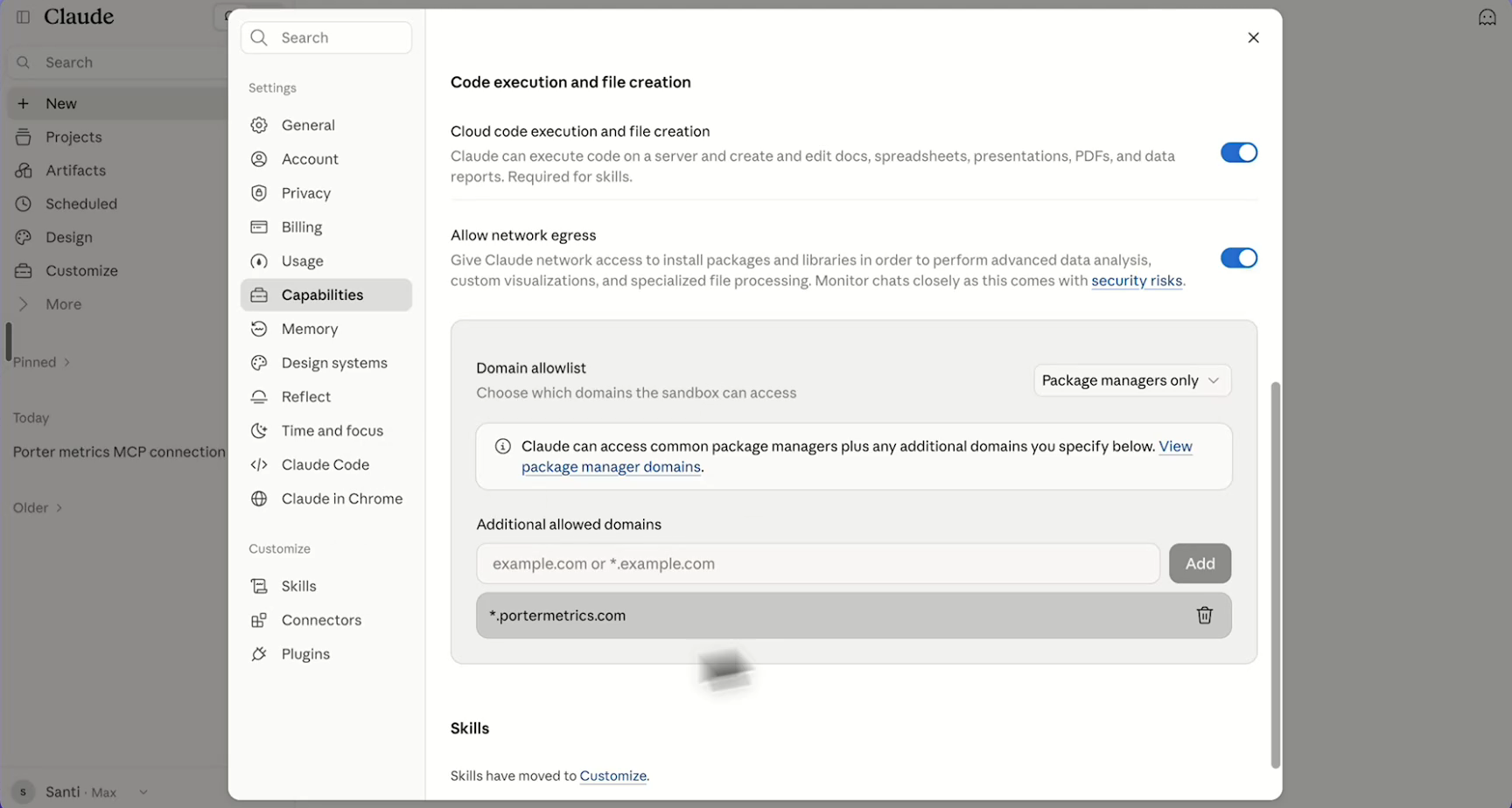Click the Scheduled clock icon in the sidebar
The image size is (1512, 808).
point(24,204)
